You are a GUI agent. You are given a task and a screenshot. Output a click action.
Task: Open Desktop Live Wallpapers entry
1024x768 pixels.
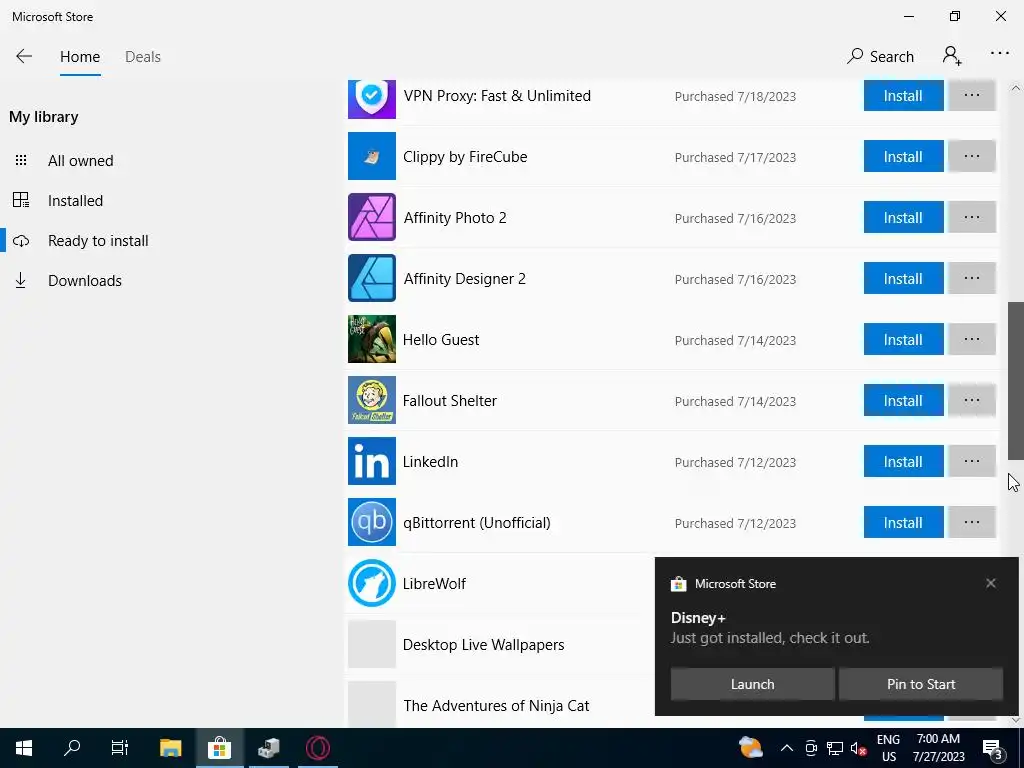(x=483, y=645)
